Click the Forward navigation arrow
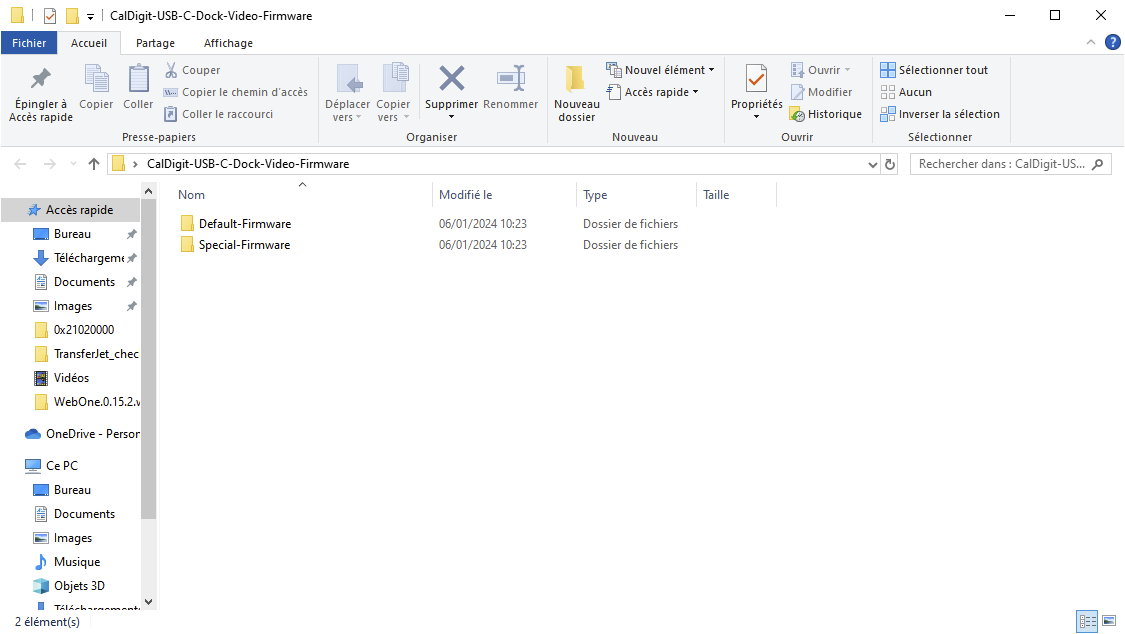Viewport: 1125px width, 634px height. (x=50, y=164)
